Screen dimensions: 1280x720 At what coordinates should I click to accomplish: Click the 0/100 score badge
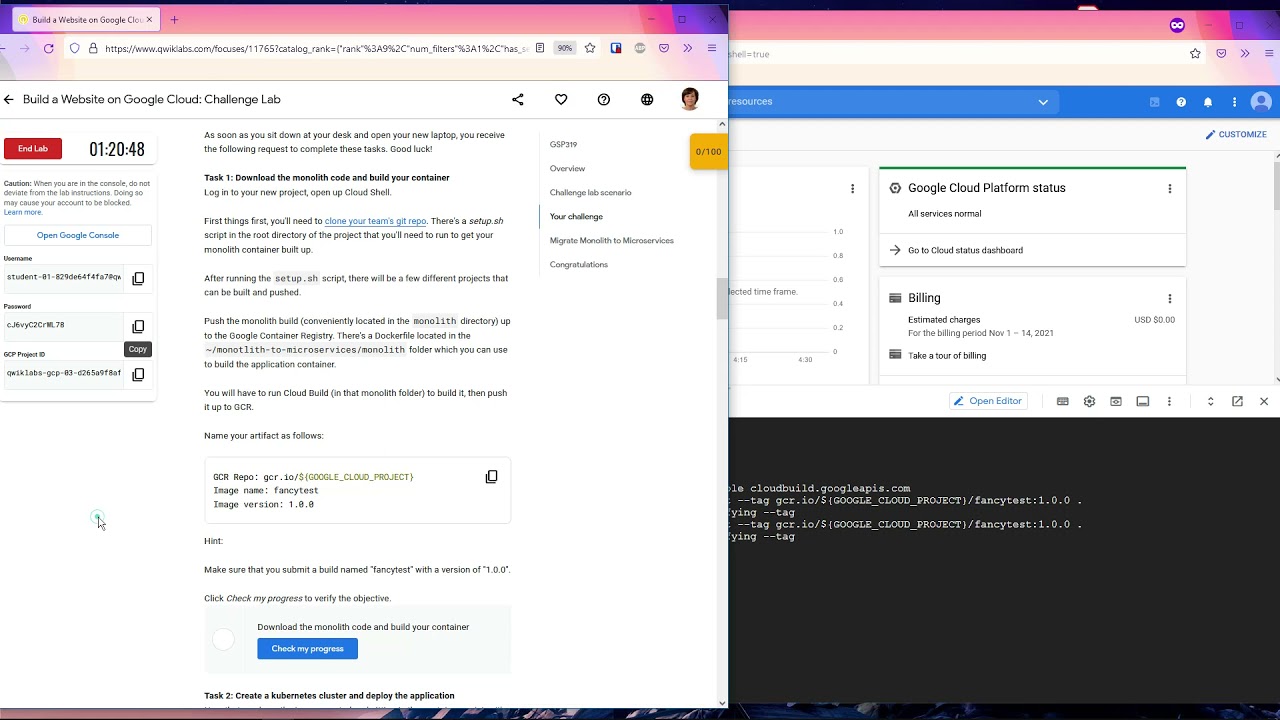708,152
